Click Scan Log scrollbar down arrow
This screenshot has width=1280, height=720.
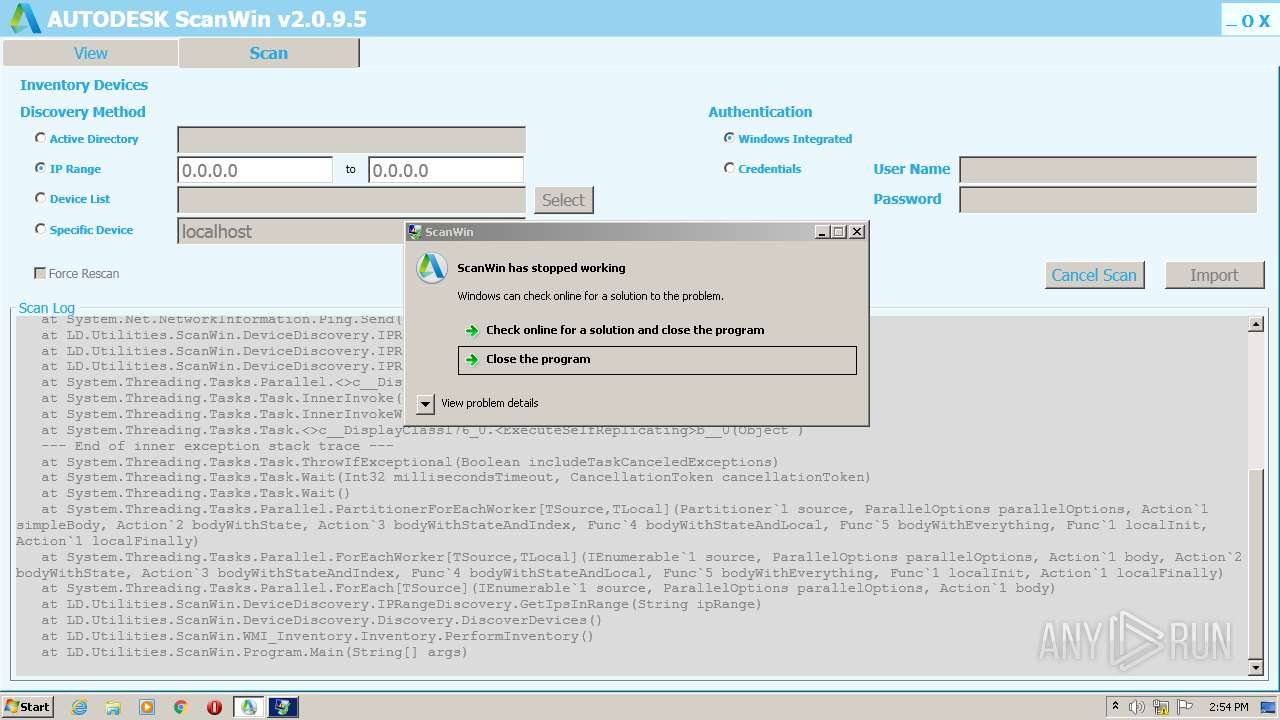[x=1256, y=668]
